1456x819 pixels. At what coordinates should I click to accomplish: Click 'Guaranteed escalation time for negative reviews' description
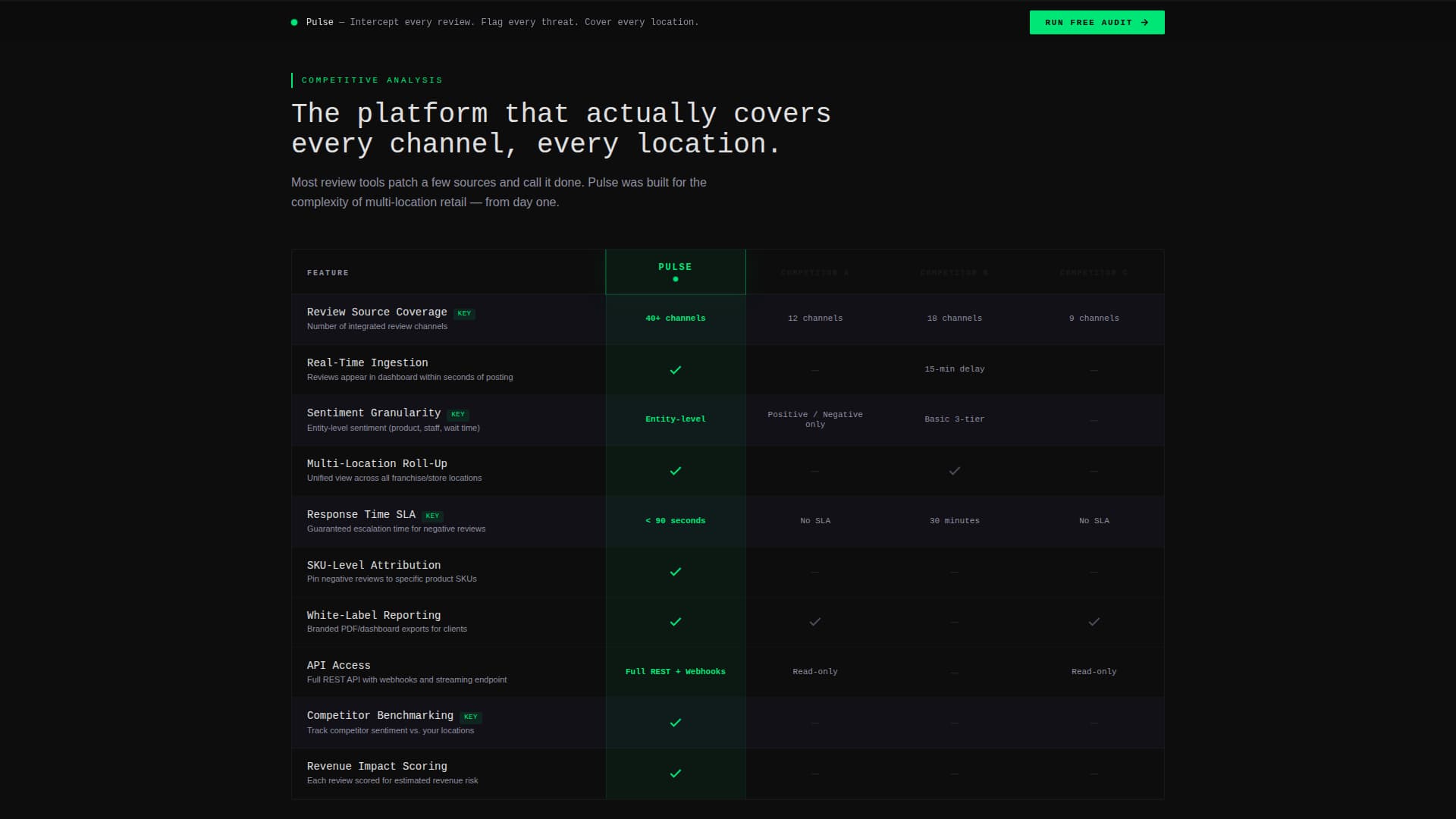coord(396,529)
